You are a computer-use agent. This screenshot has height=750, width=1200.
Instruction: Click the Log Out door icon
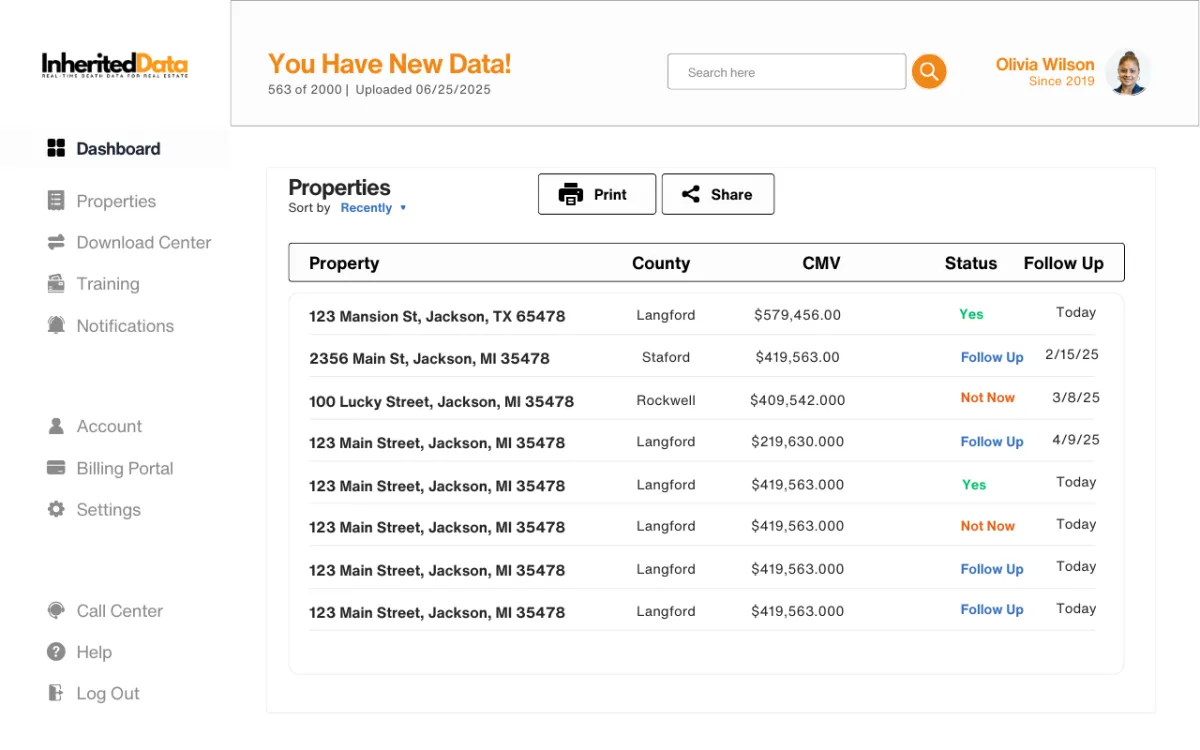pos(56,693)
